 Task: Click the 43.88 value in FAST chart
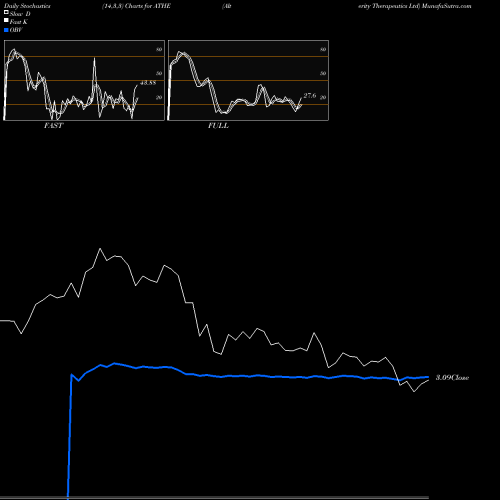(148, 83)
